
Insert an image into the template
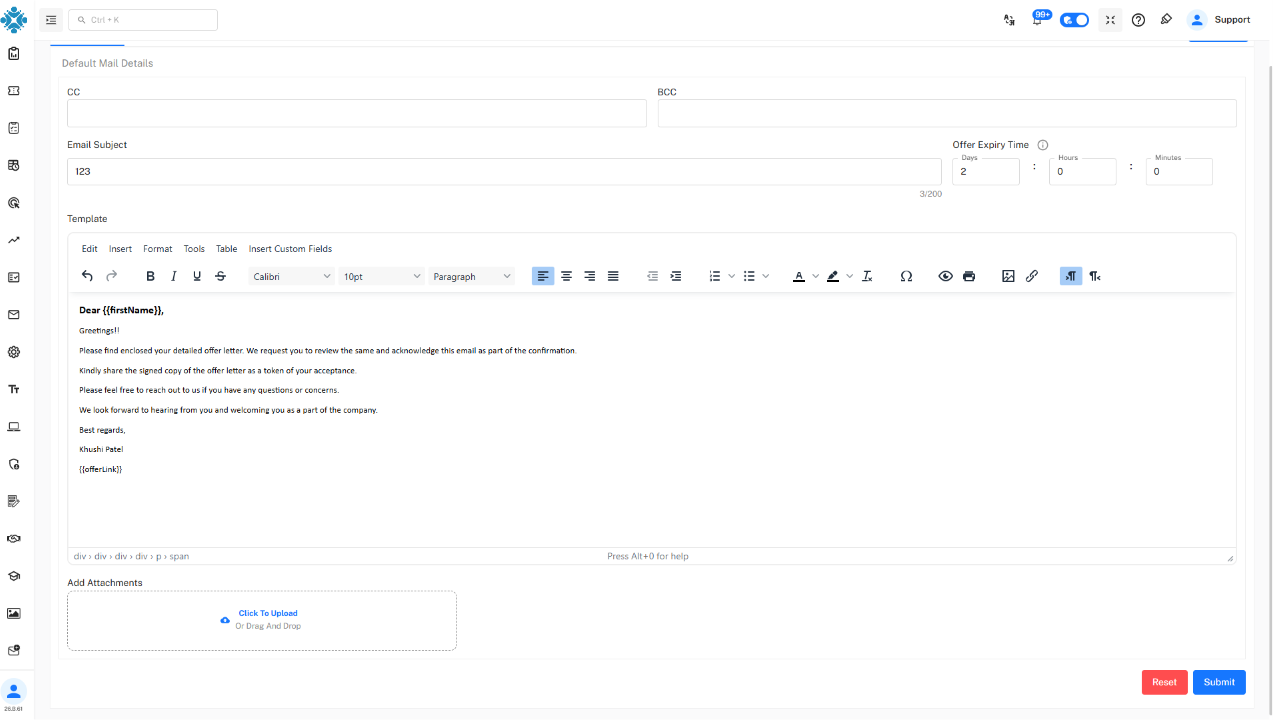coord(1008,276)
